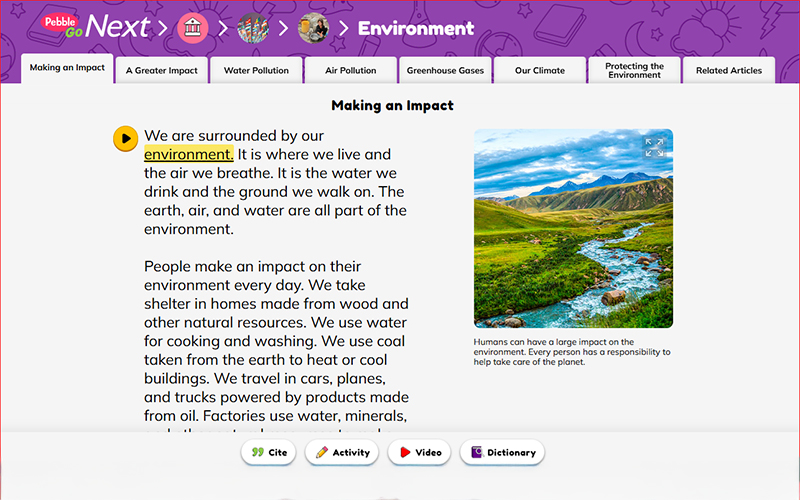Image resolution: width=800 pixels, height=500 pixels.
Task: Open the Activity button
Action: (342, 452)
